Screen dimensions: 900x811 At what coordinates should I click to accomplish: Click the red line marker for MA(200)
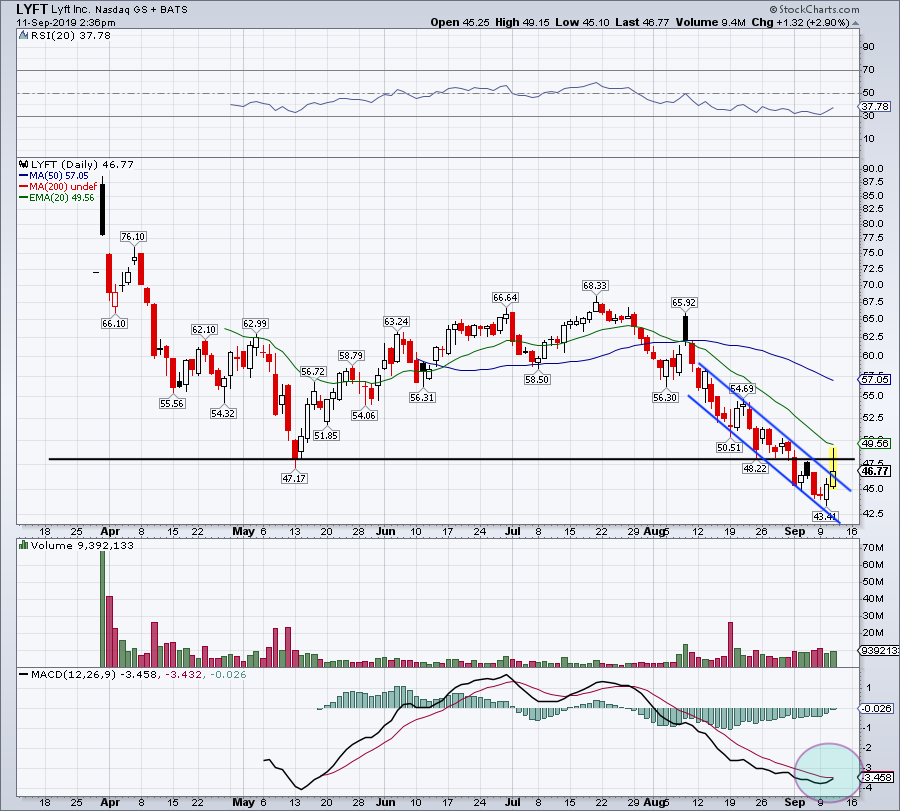24,187
